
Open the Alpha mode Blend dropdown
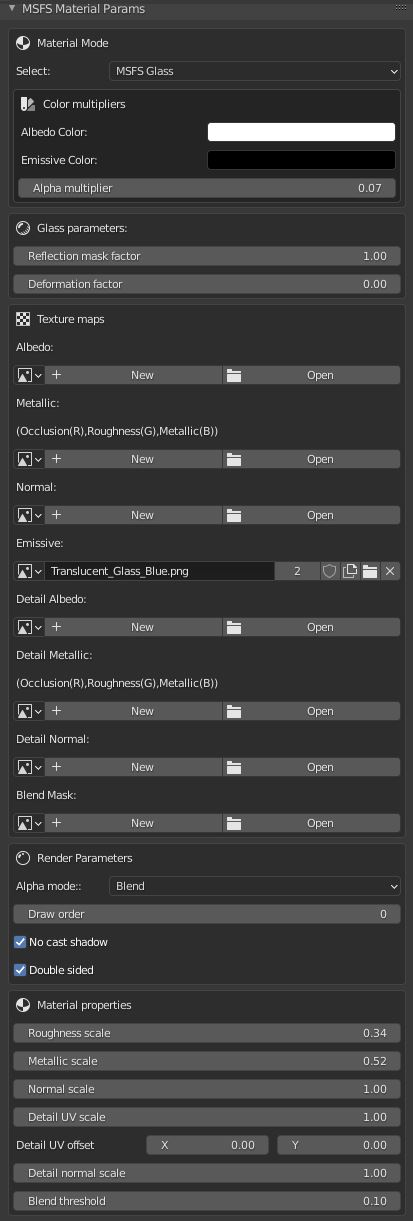254,886
